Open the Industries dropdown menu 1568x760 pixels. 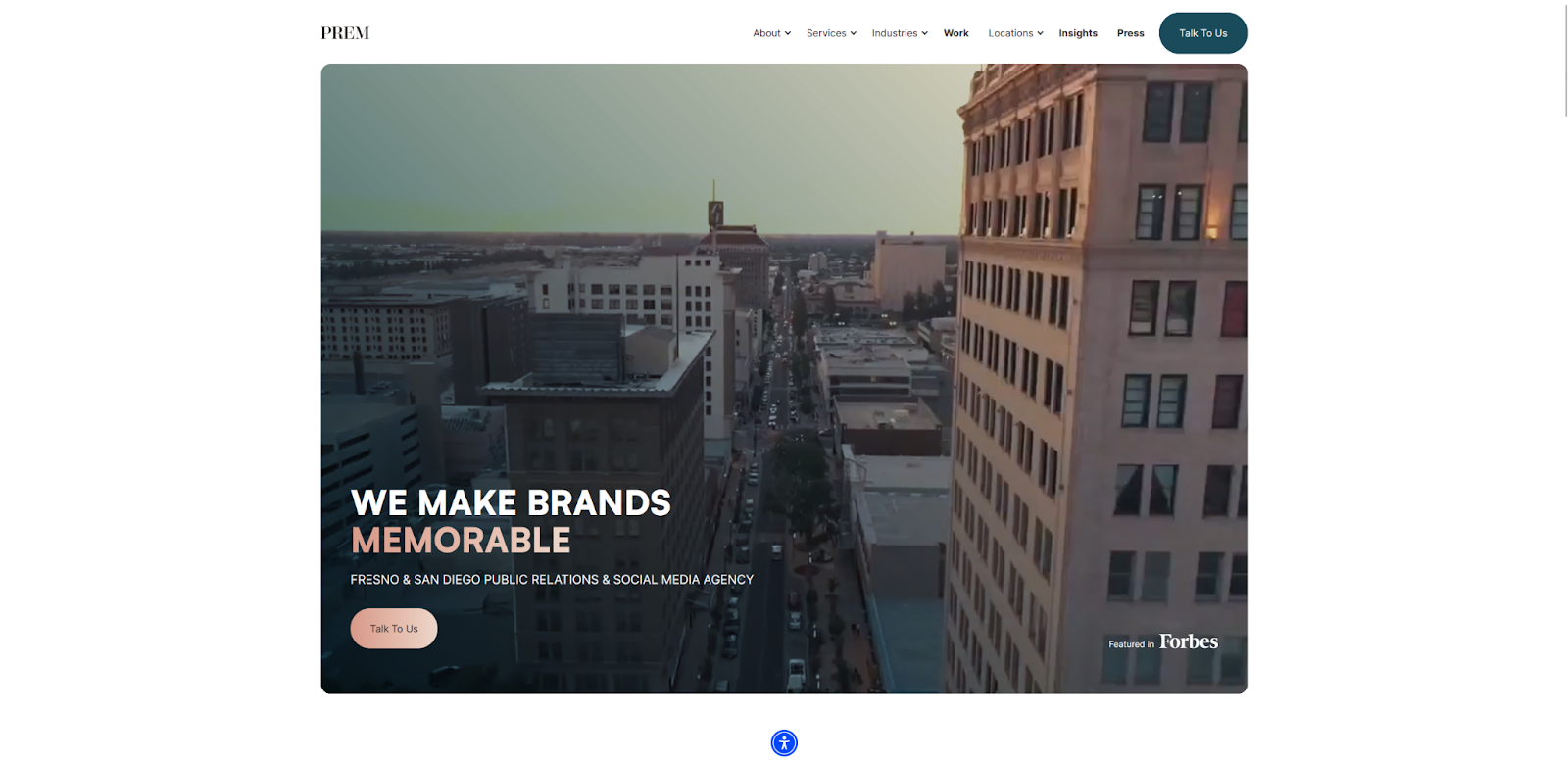click(900, 33)
